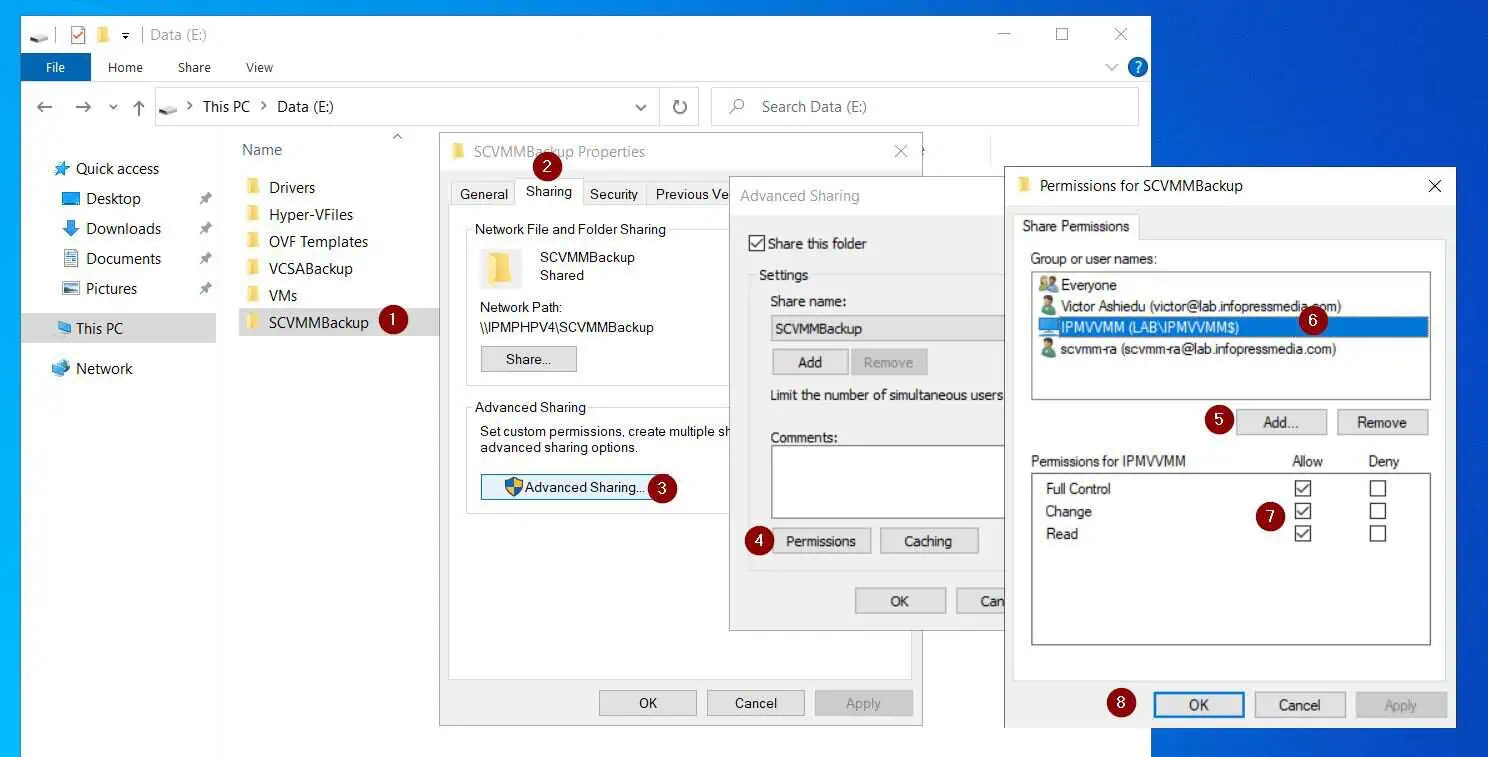
Task: Toggle Deny checkbox for Change
Action: tap(1378, 511)
